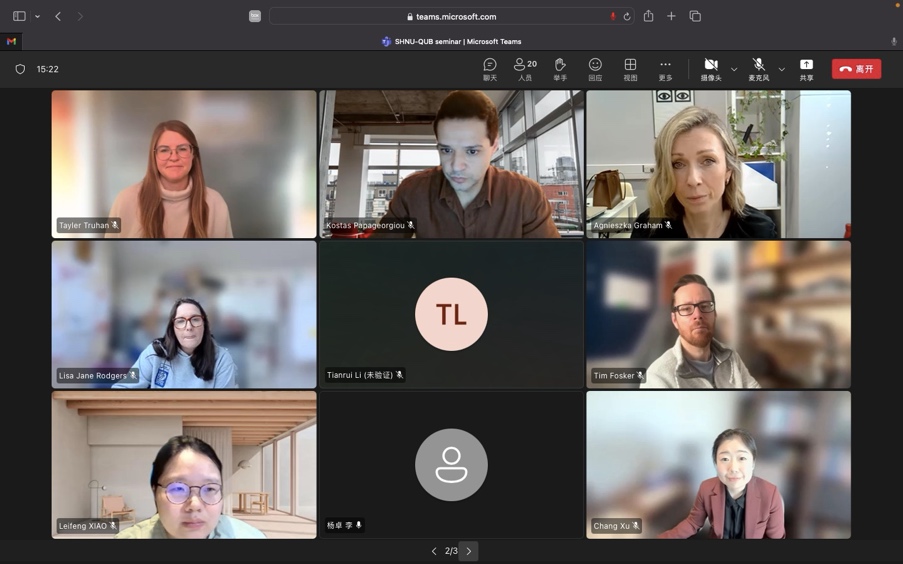This screenshot has width=903, height=564.
Task: Change the meeting view layout (视图)
Action: pos(630,69)
